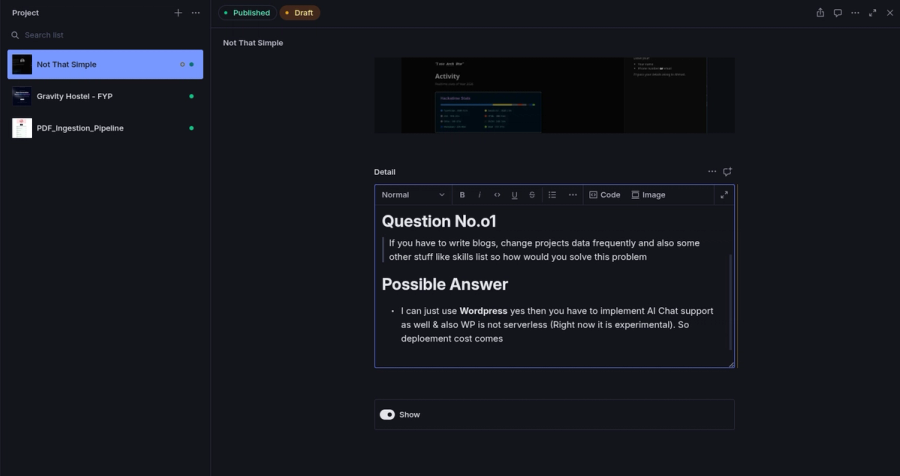This screenshot has width=900, height=476.
Task: Expand the editor to fullscreen
Action: tap(724, 195)
